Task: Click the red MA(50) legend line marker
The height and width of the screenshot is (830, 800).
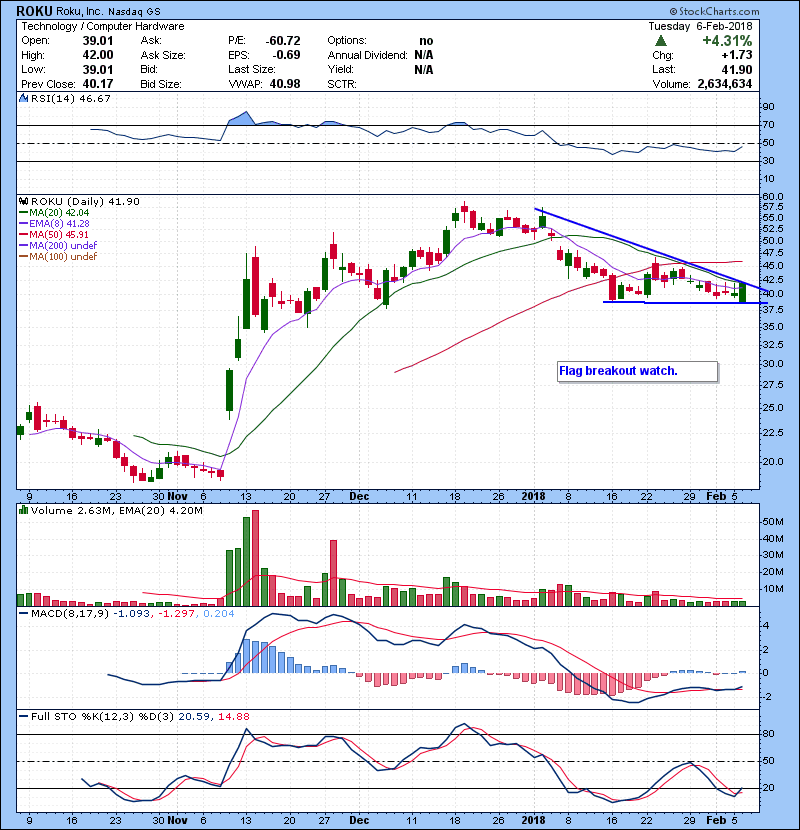Action: pos(23,234)
